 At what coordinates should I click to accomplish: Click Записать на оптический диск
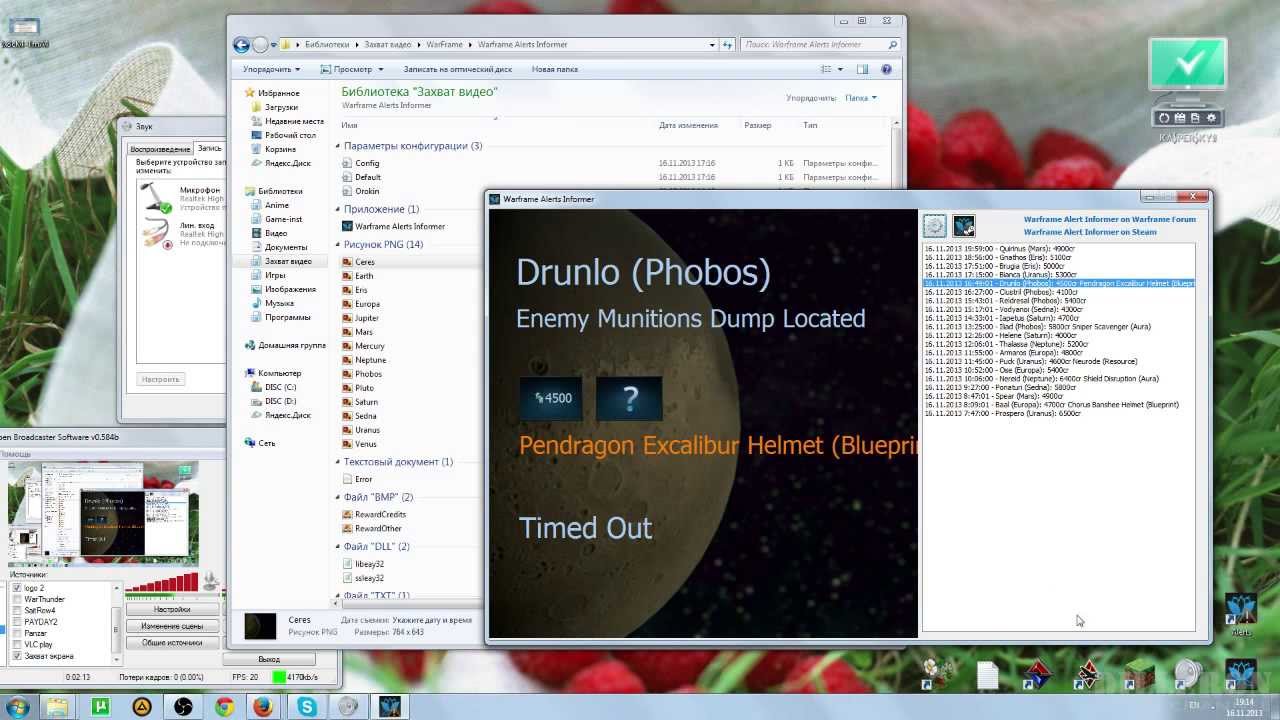click(457, 69)
